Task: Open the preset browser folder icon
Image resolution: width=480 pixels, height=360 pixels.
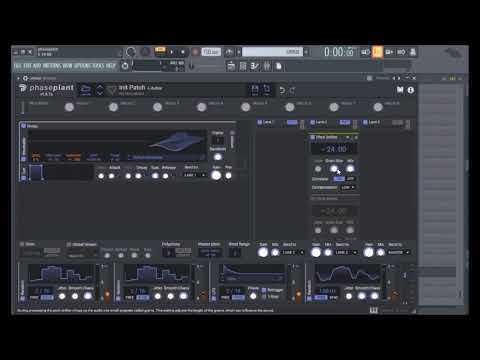Action: click(86, 90)
